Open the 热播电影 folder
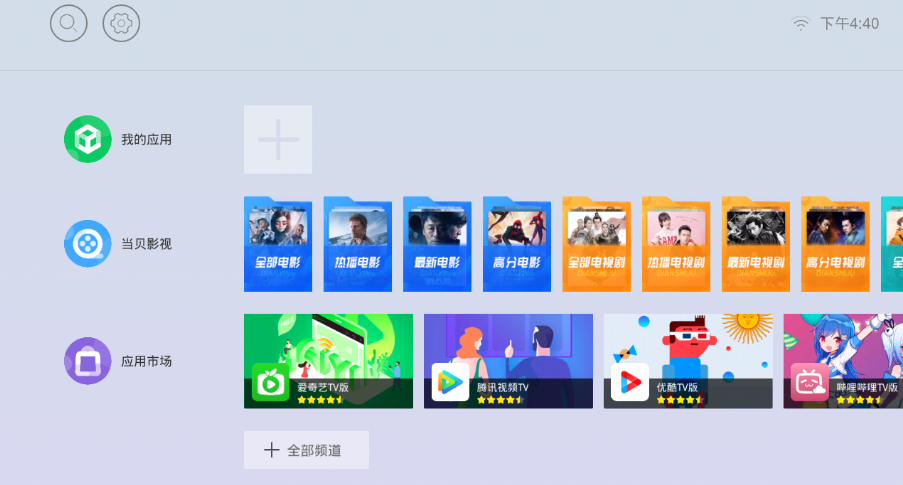 pos(358,244)
